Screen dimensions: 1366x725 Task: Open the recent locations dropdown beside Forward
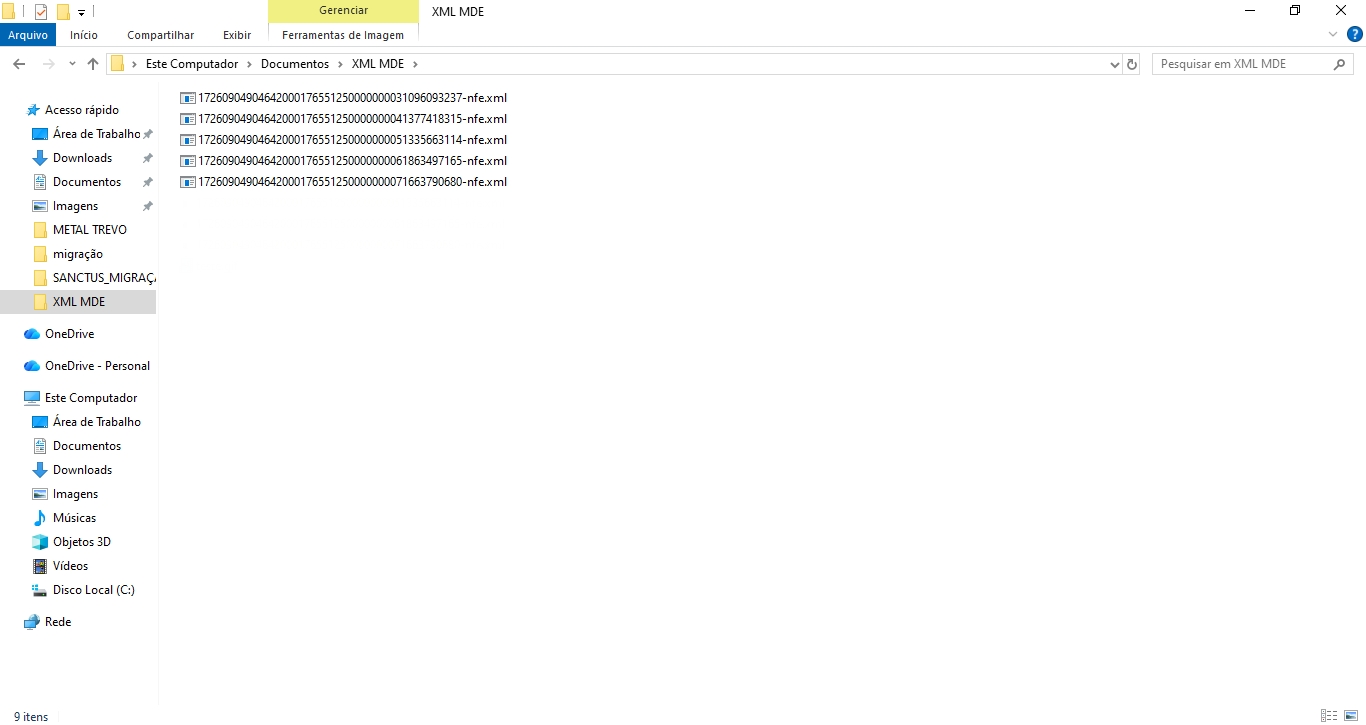coord(72,64)
